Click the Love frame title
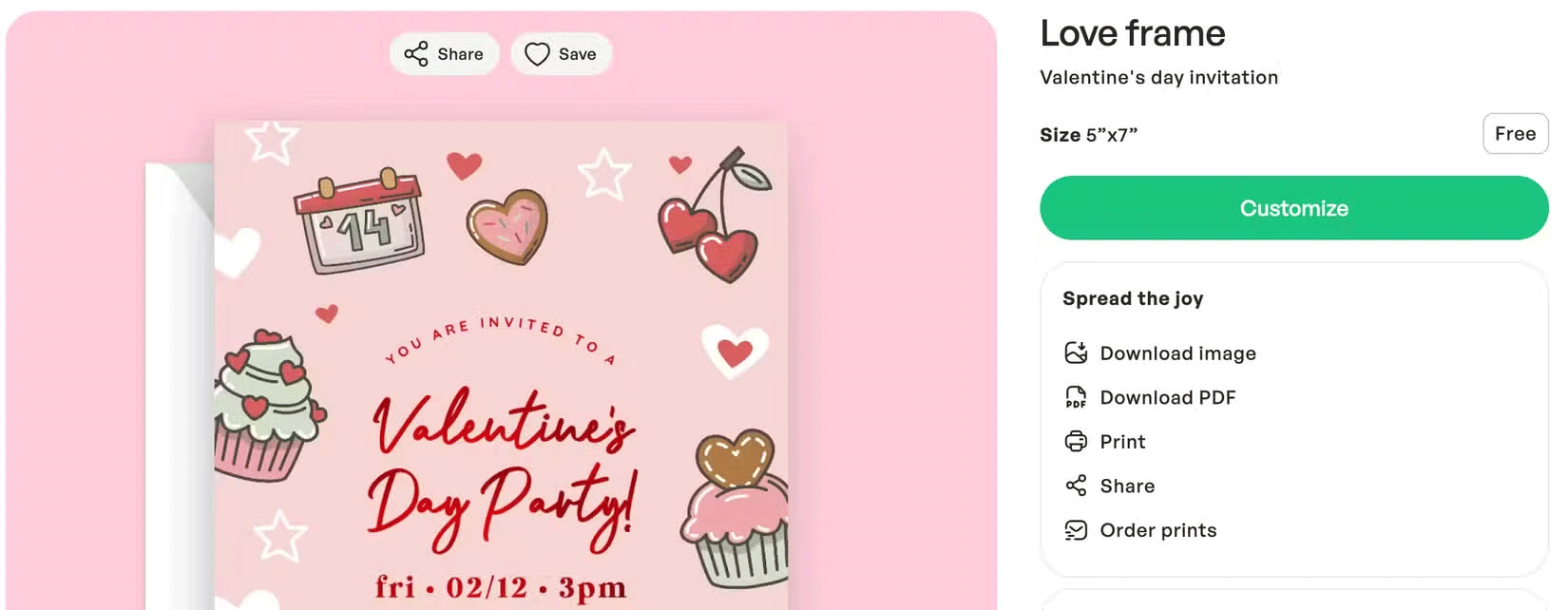Screen dimensions: 1568x610 click(x=1132, y=34)
